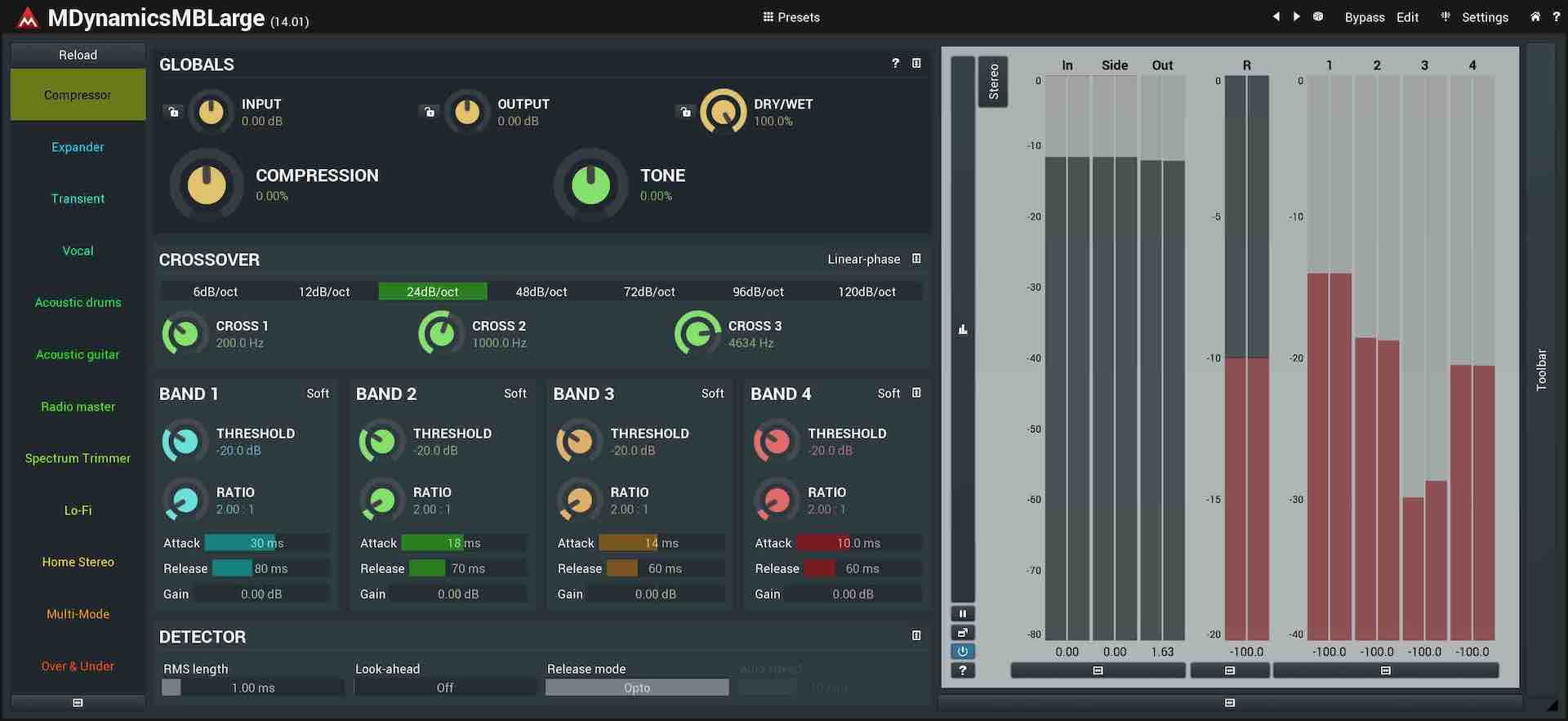Toggle Bypass in the top bar
The height and width of the screenshot is (721, 1568).
pyautogui.click(x=1365, y=17)
